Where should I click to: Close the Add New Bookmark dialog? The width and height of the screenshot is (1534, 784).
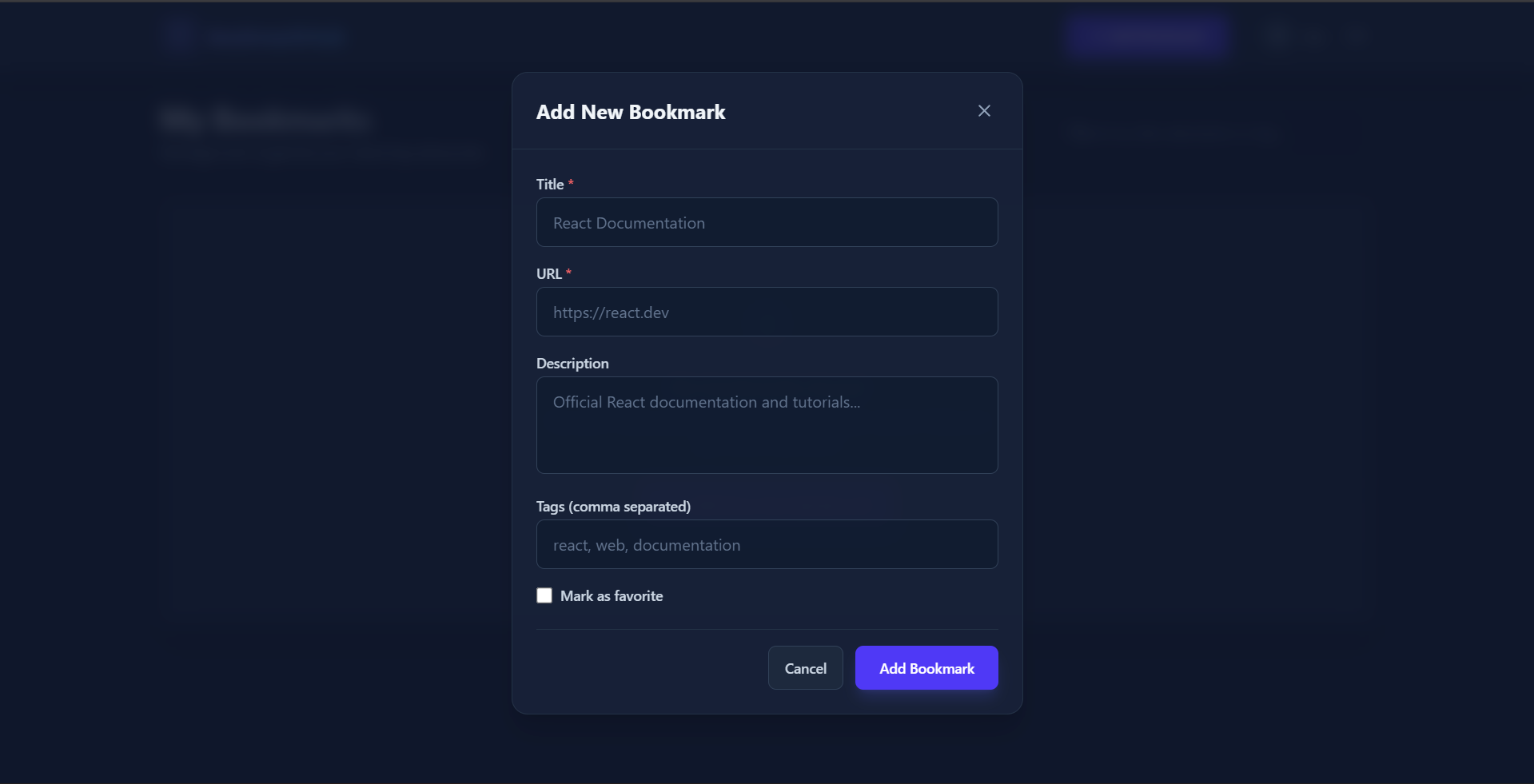coord(984,111)
